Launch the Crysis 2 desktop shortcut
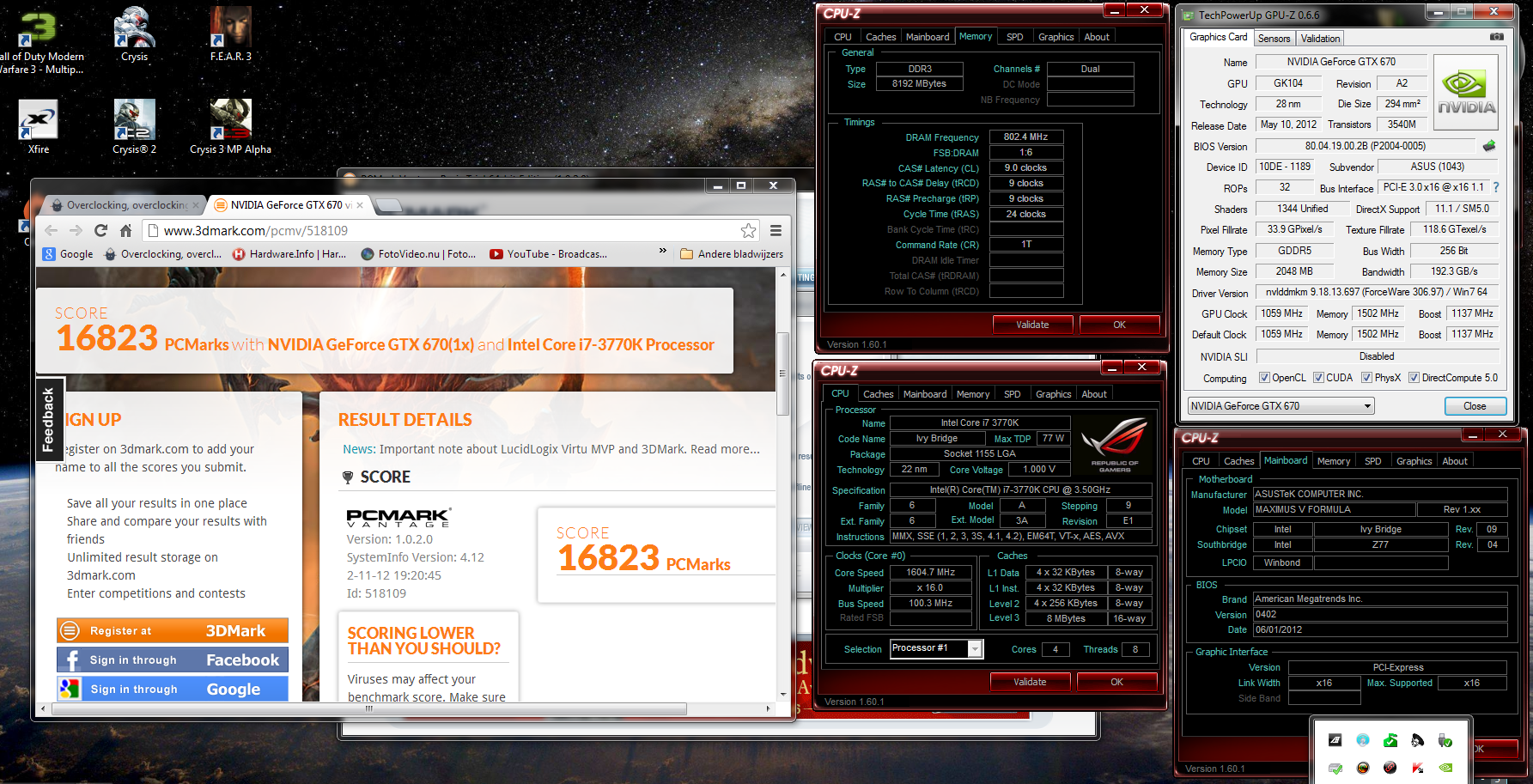This screenshot has height=784, width=1533. pyautogui.click(x=135, y=127)
